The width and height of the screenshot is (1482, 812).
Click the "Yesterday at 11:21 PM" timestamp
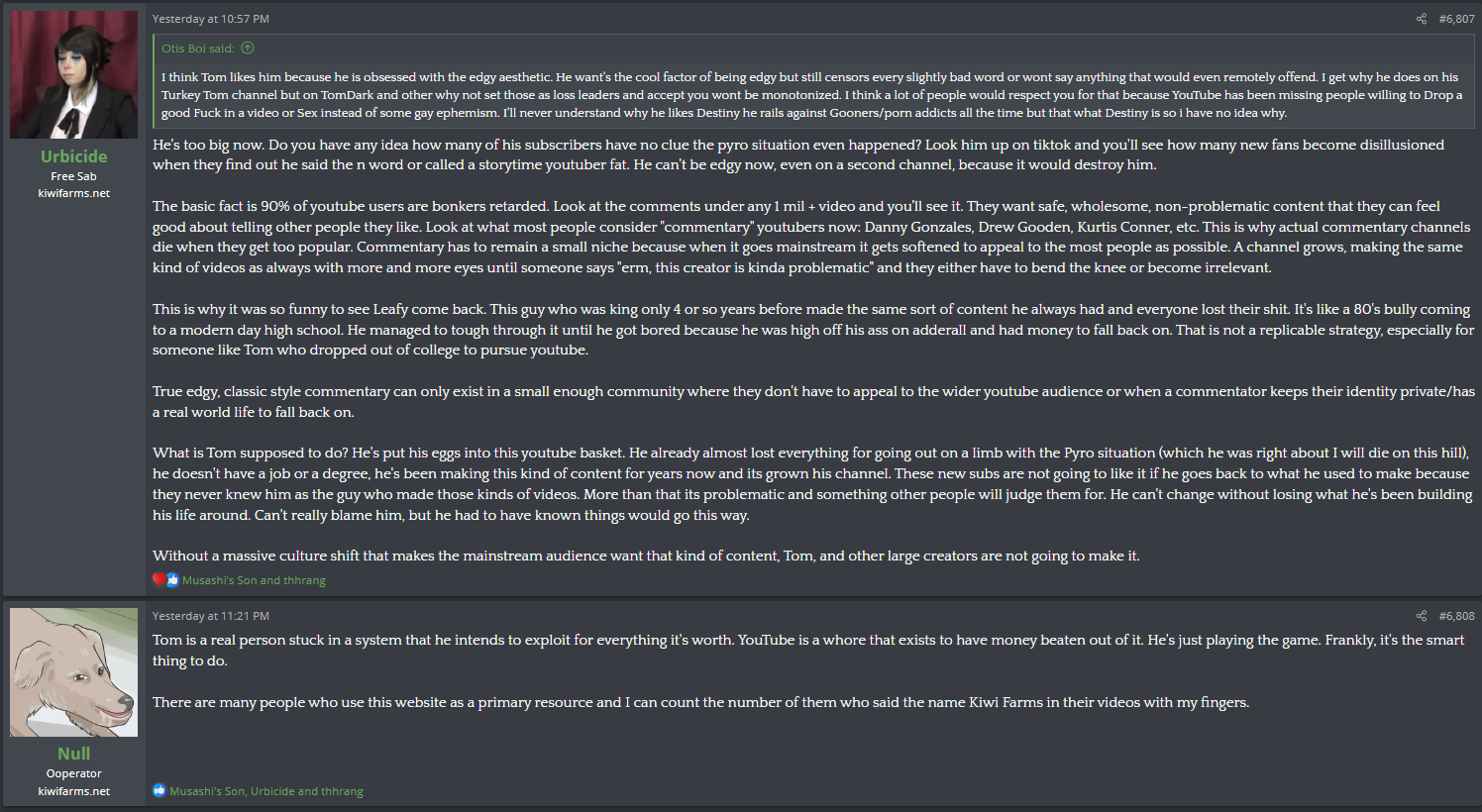click(x=211, y=616)
